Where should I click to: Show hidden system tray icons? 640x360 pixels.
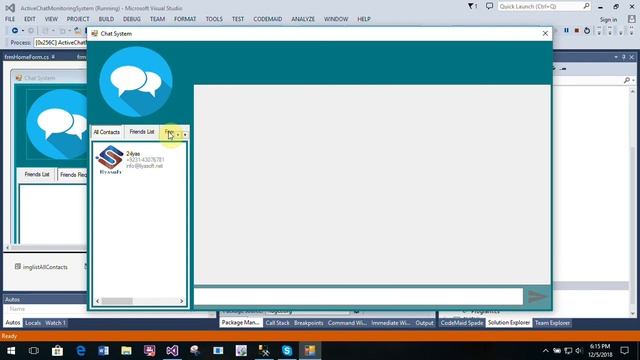tap(546, 351)
